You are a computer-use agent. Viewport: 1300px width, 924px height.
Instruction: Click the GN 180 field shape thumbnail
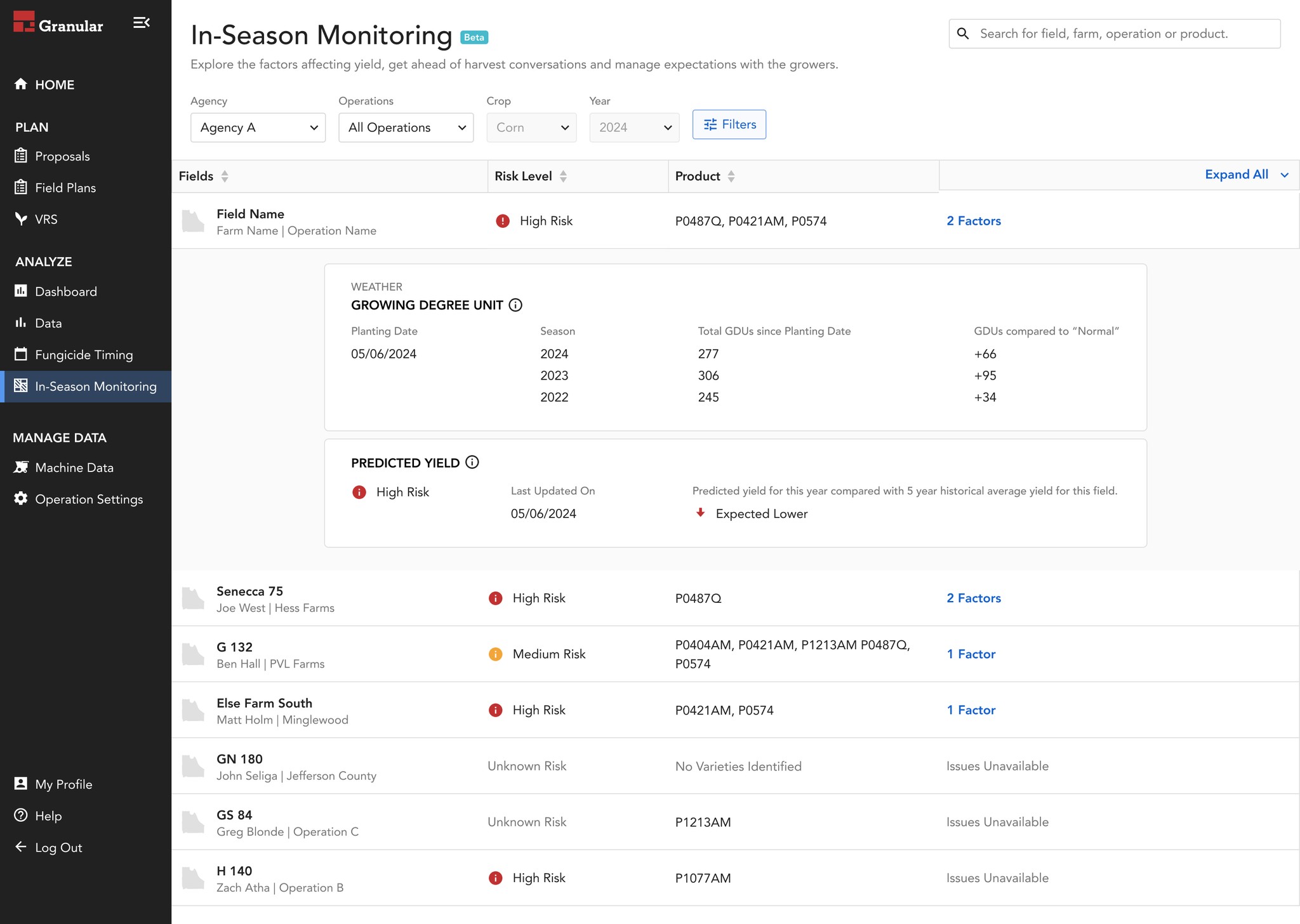click(193, 766)
